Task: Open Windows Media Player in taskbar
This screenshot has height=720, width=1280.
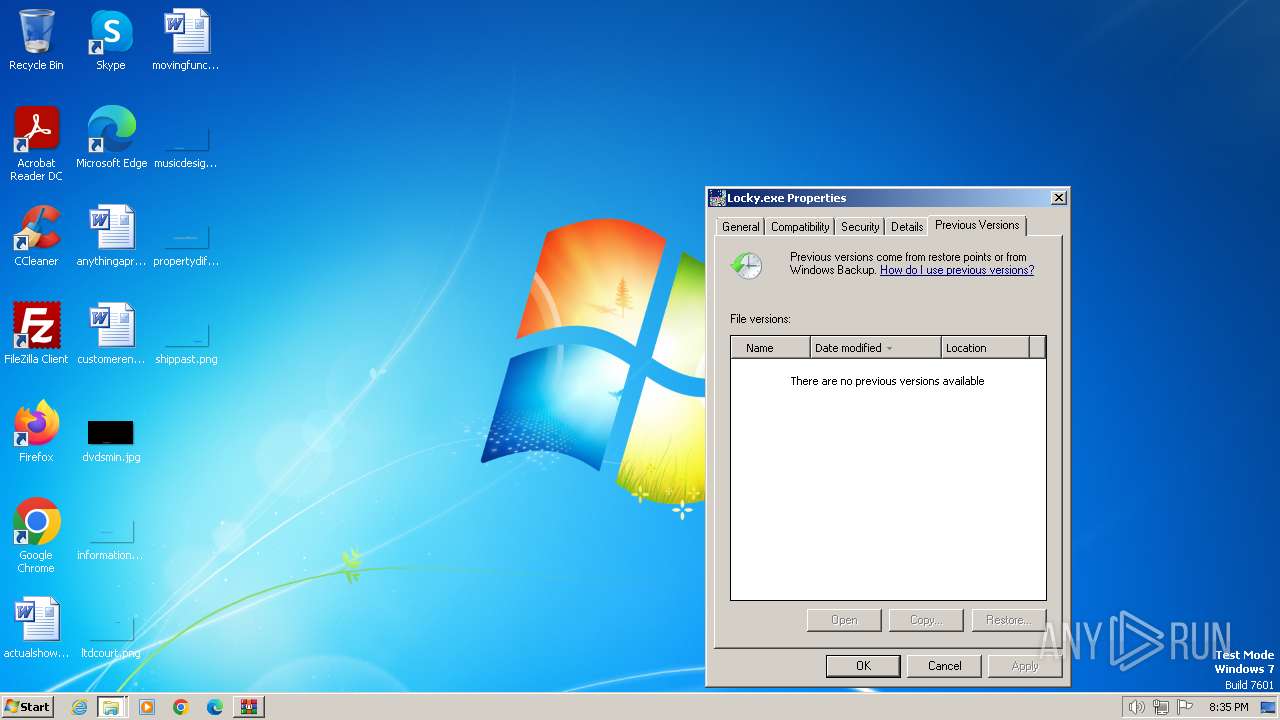Action: click(x=147, y=707)
